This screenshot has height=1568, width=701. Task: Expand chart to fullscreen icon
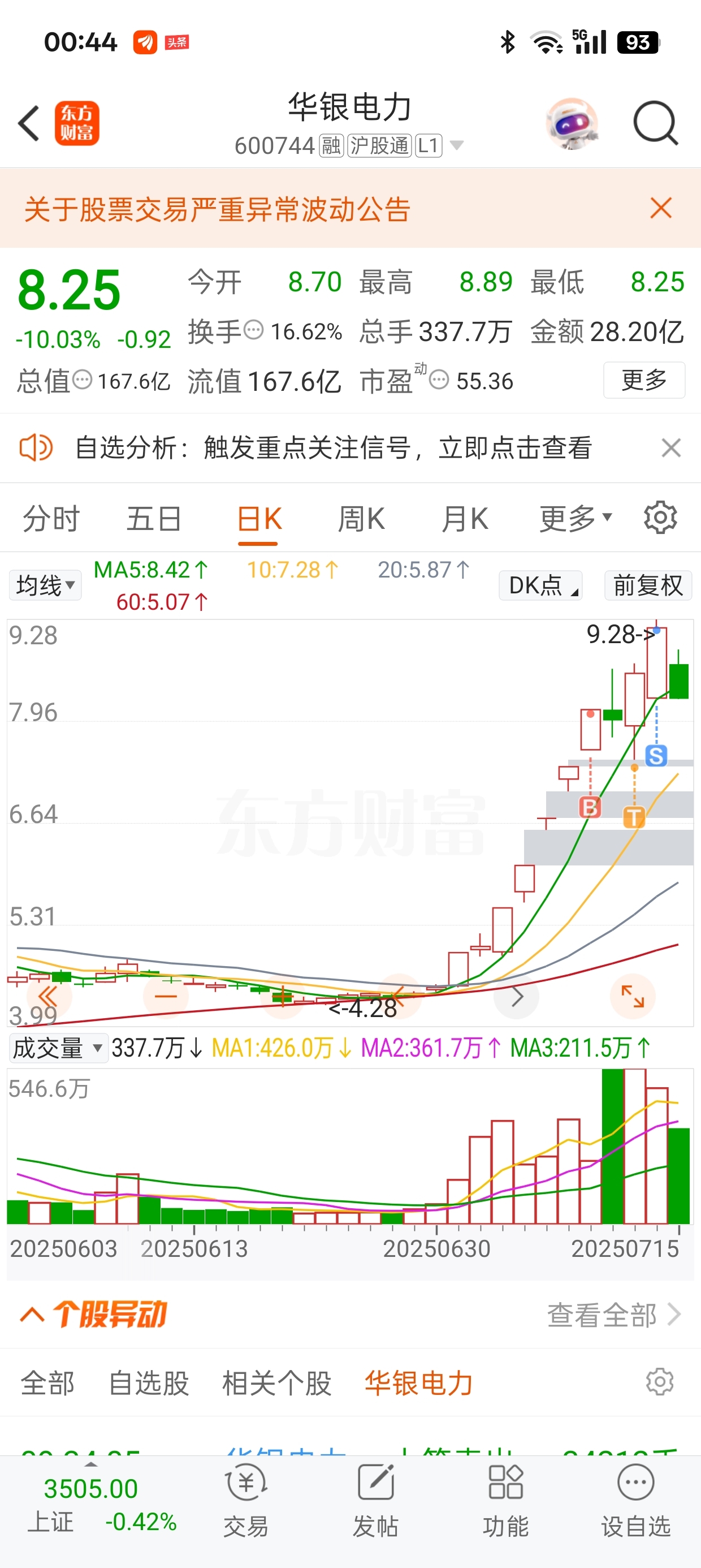tap(633, 997)
